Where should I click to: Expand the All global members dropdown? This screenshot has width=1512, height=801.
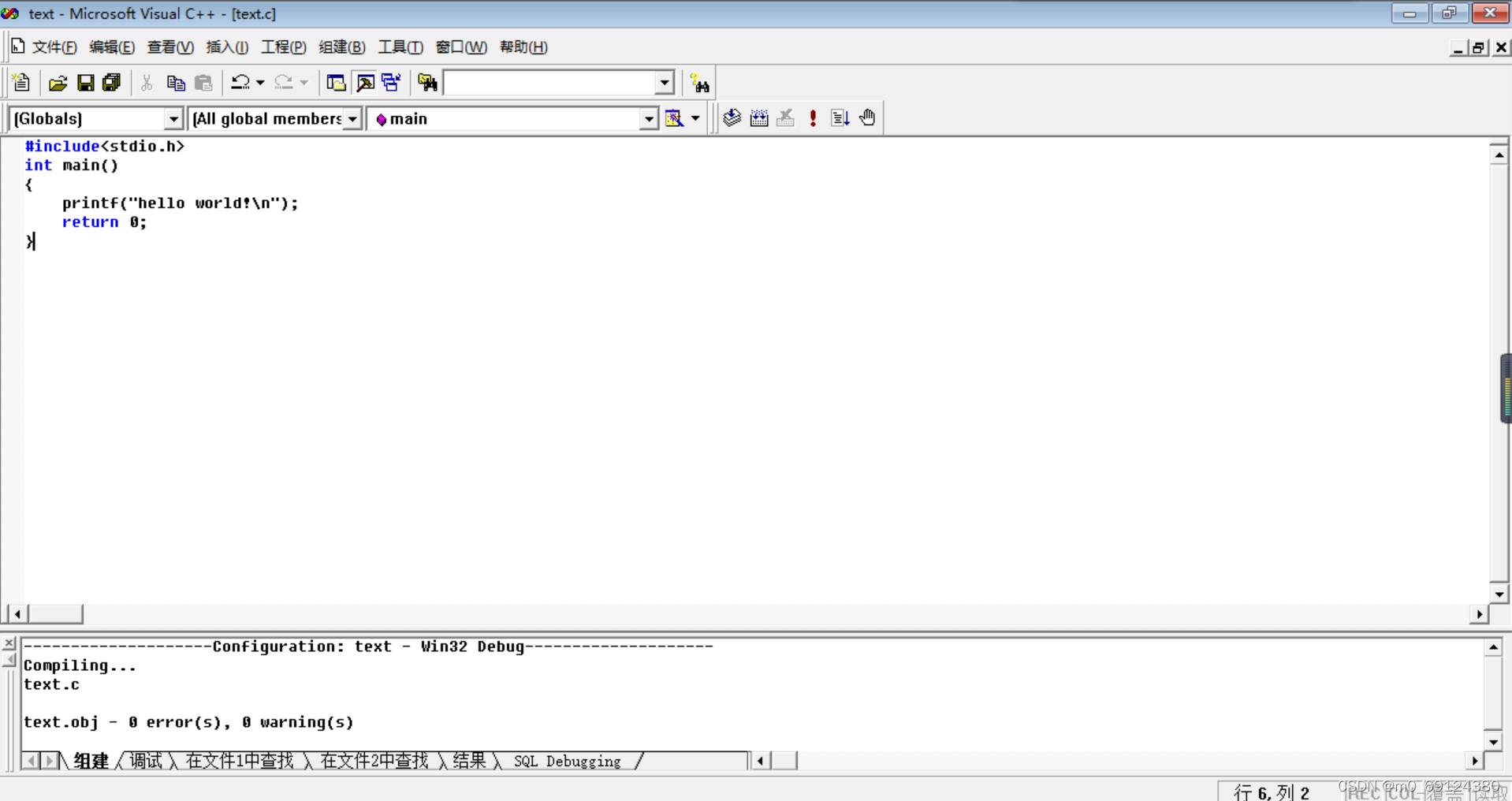[x=352, y=119]
